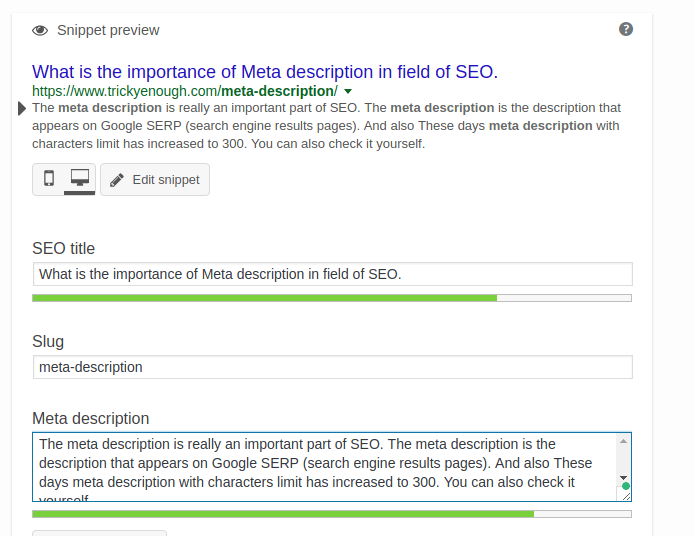The width and height of the screenshot is (694, 536).
Task: Expand the green arrow after the URL
Action: 348,91
